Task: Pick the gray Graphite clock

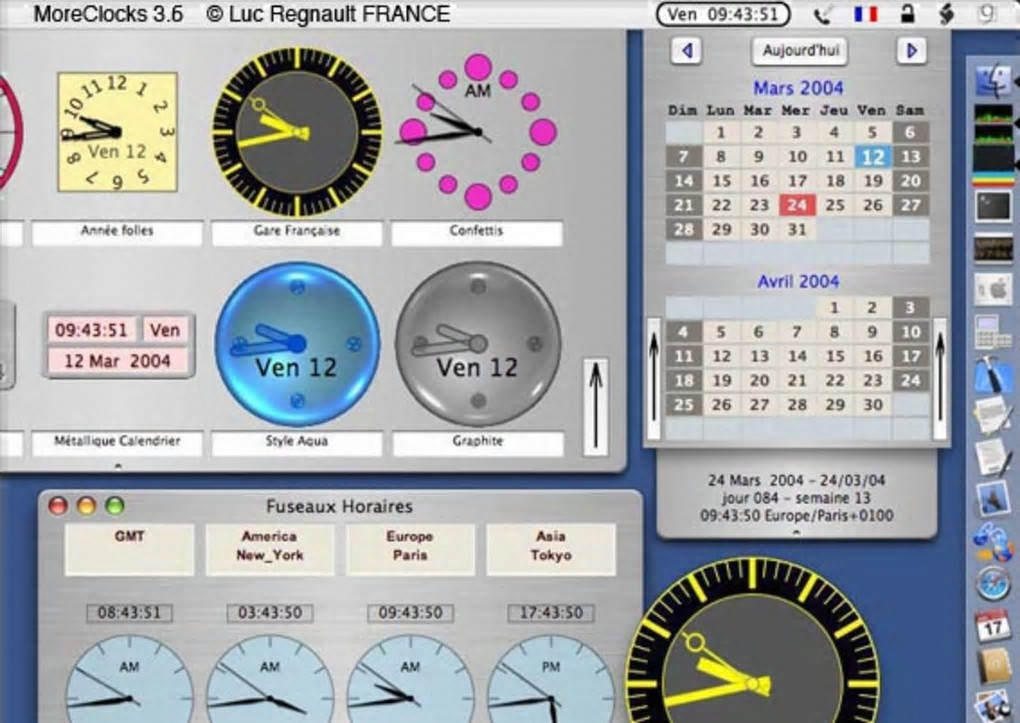Action: 478,344
